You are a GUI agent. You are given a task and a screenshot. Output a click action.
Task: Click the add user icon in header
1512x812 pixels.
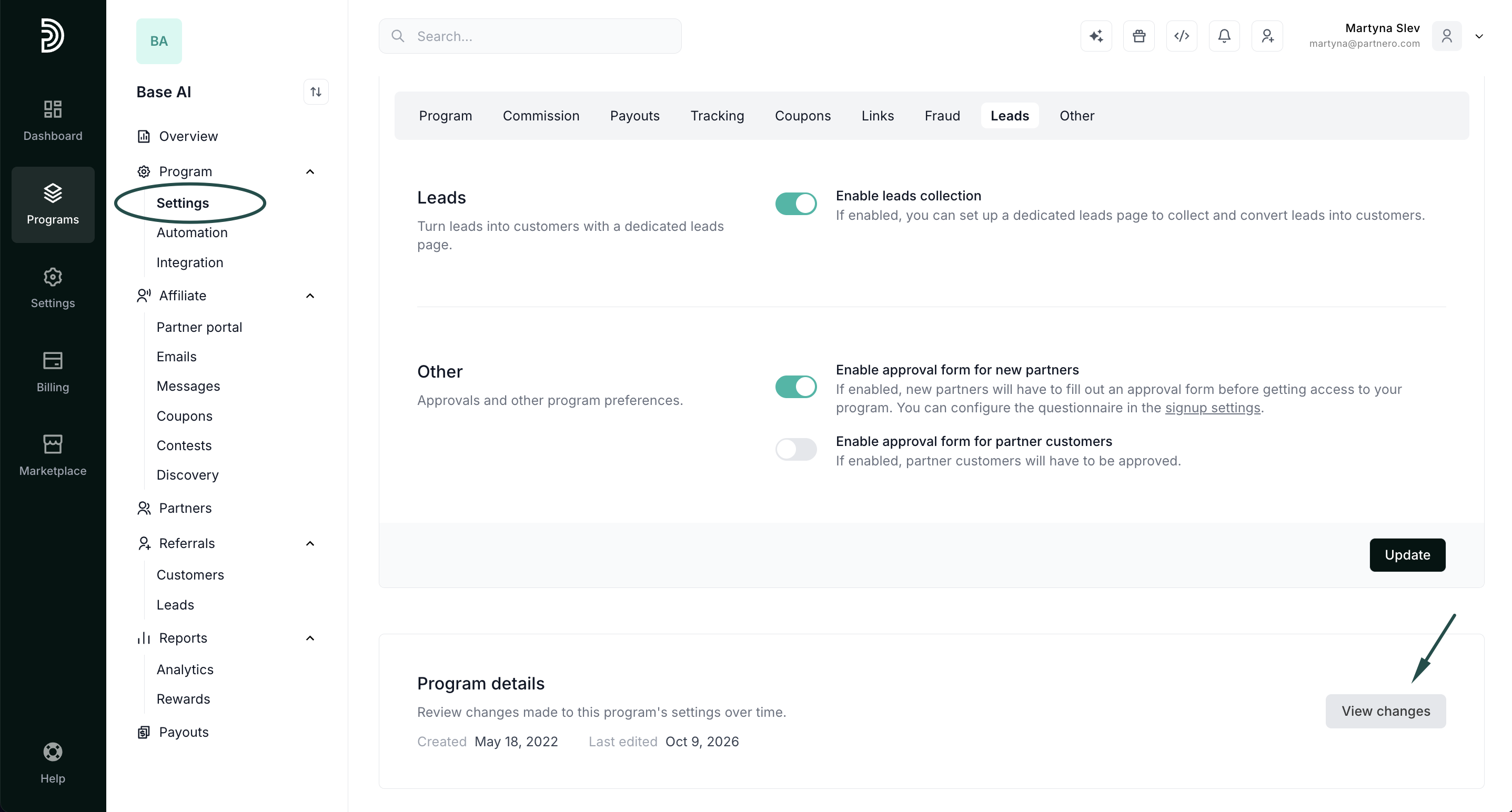pyautogui.click(x=1267, y=36)
